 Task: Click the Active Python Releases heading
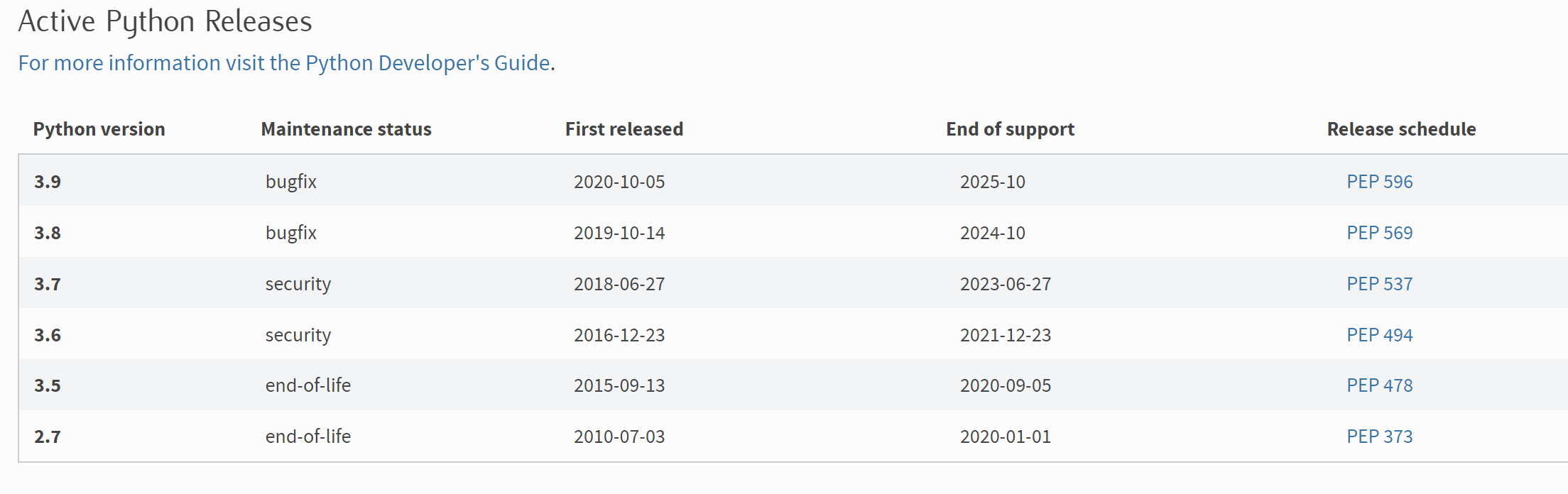tap(165, 21)
